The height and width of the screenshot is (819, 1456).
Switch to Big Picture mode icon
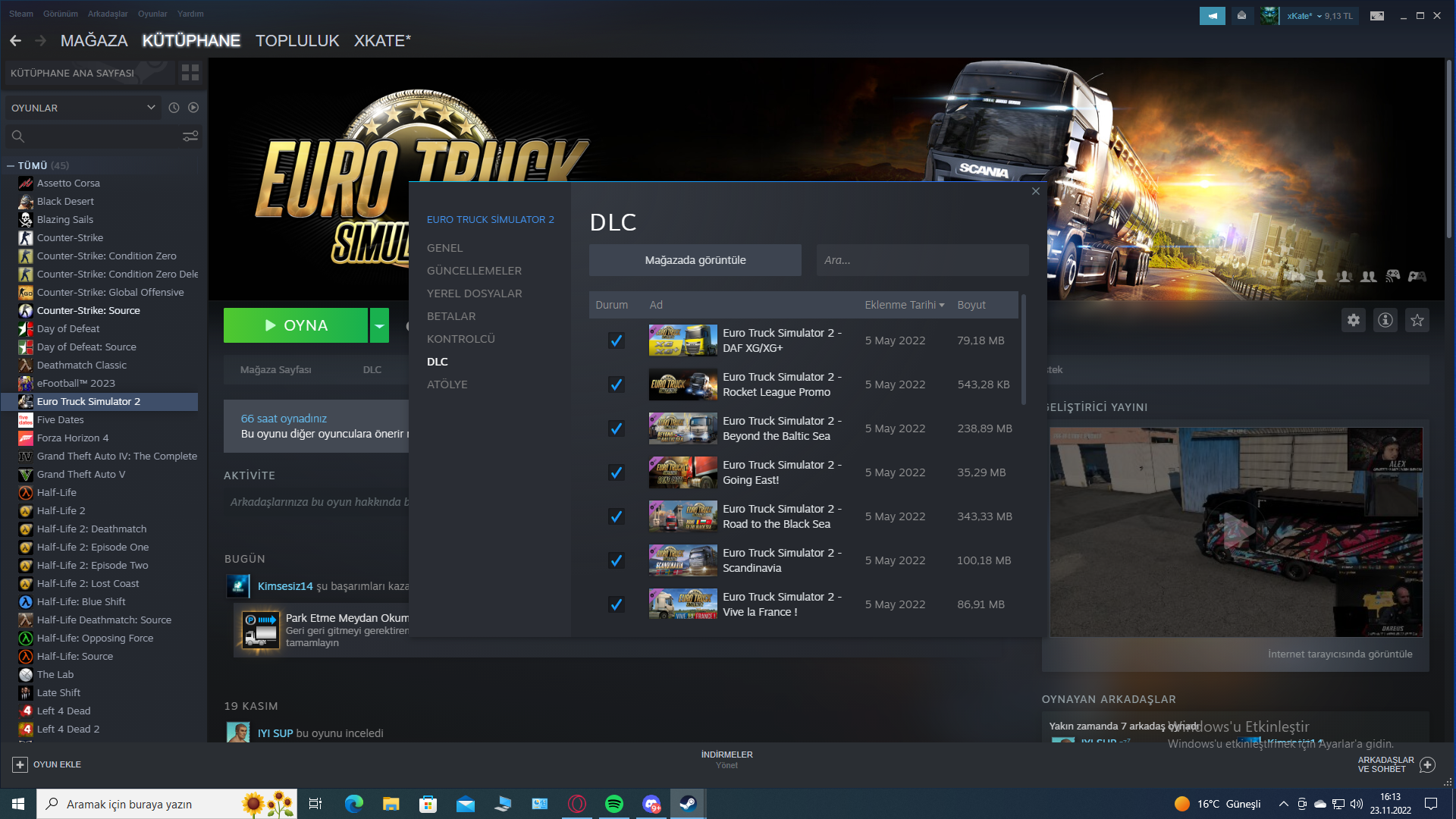tap(1377, 15)
